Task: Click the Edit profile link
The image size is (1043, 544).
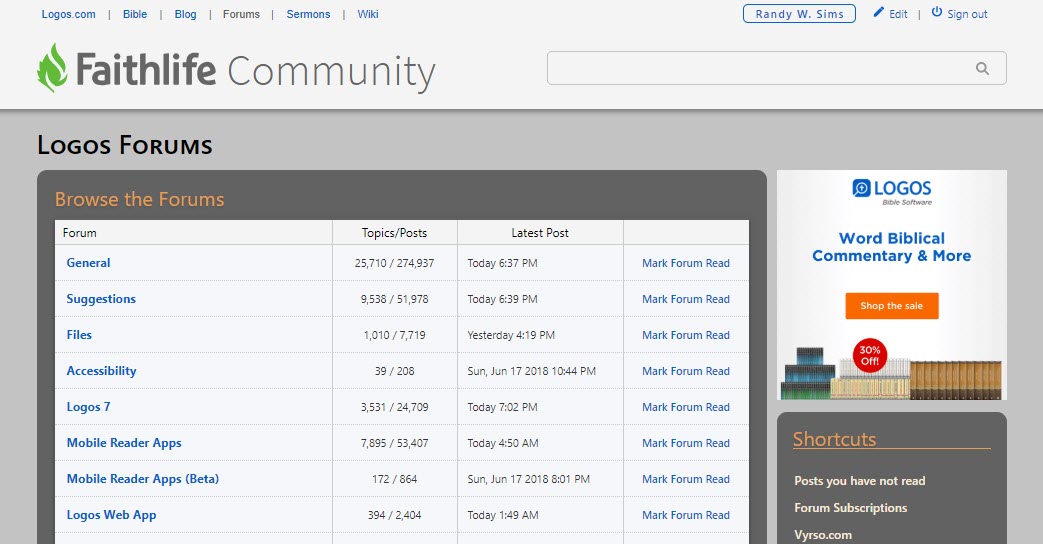Action: (898, 14)
